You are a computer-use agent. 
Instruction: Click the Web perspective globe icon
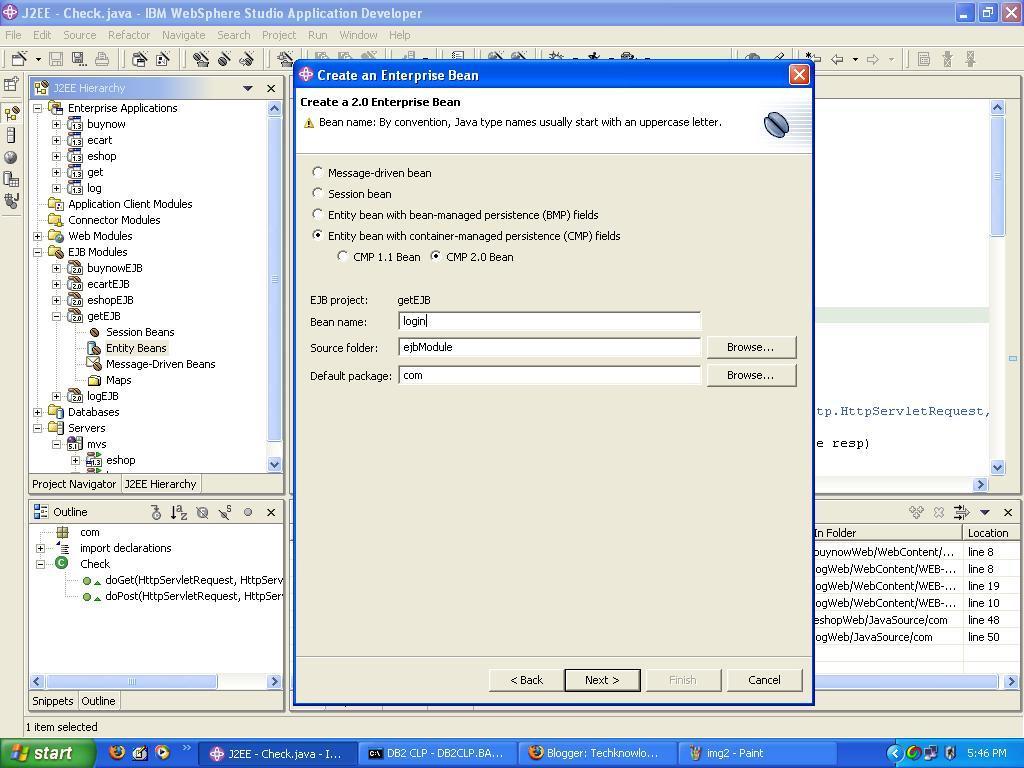click(11, 157)
